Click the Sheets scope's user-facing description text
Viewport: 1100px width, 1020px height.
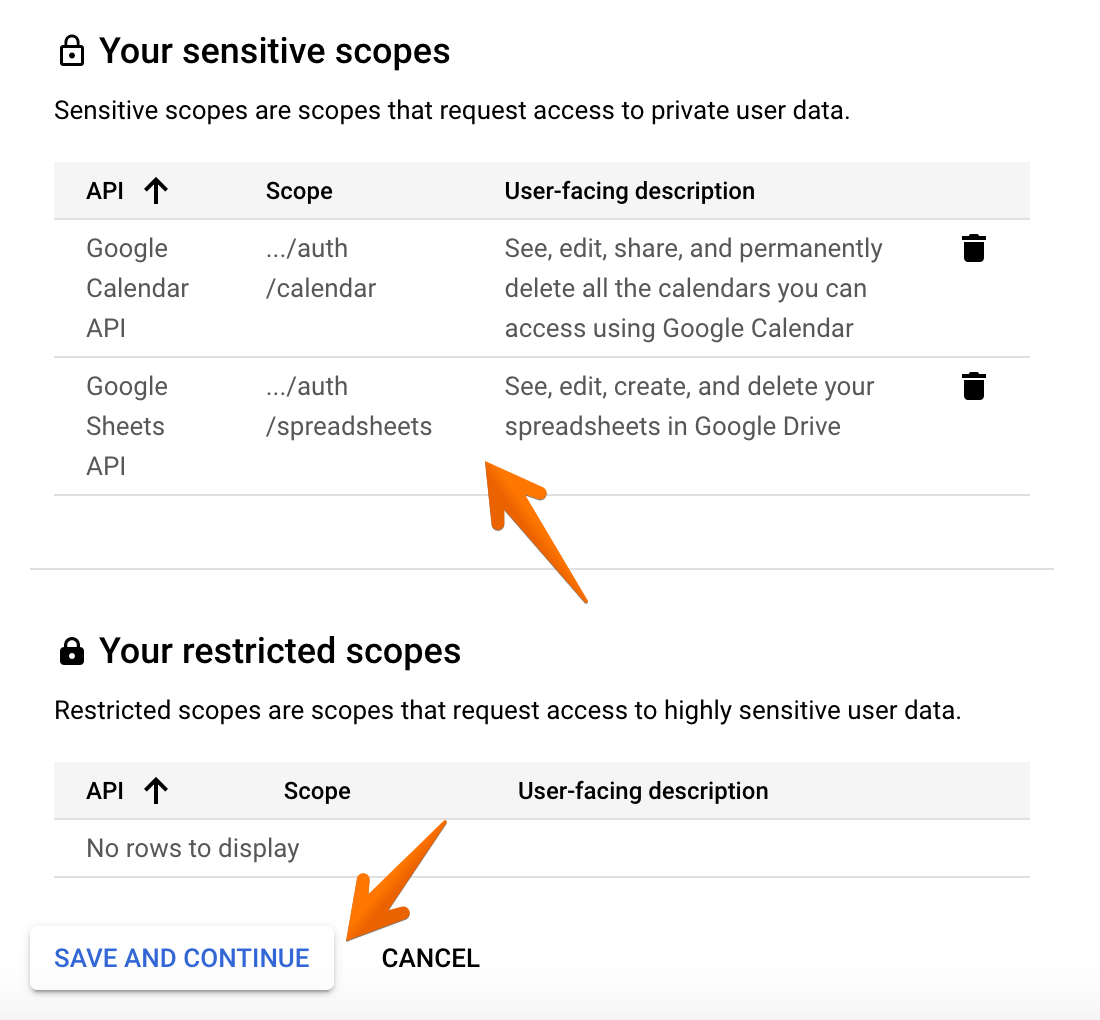click(x=689, y=406)
